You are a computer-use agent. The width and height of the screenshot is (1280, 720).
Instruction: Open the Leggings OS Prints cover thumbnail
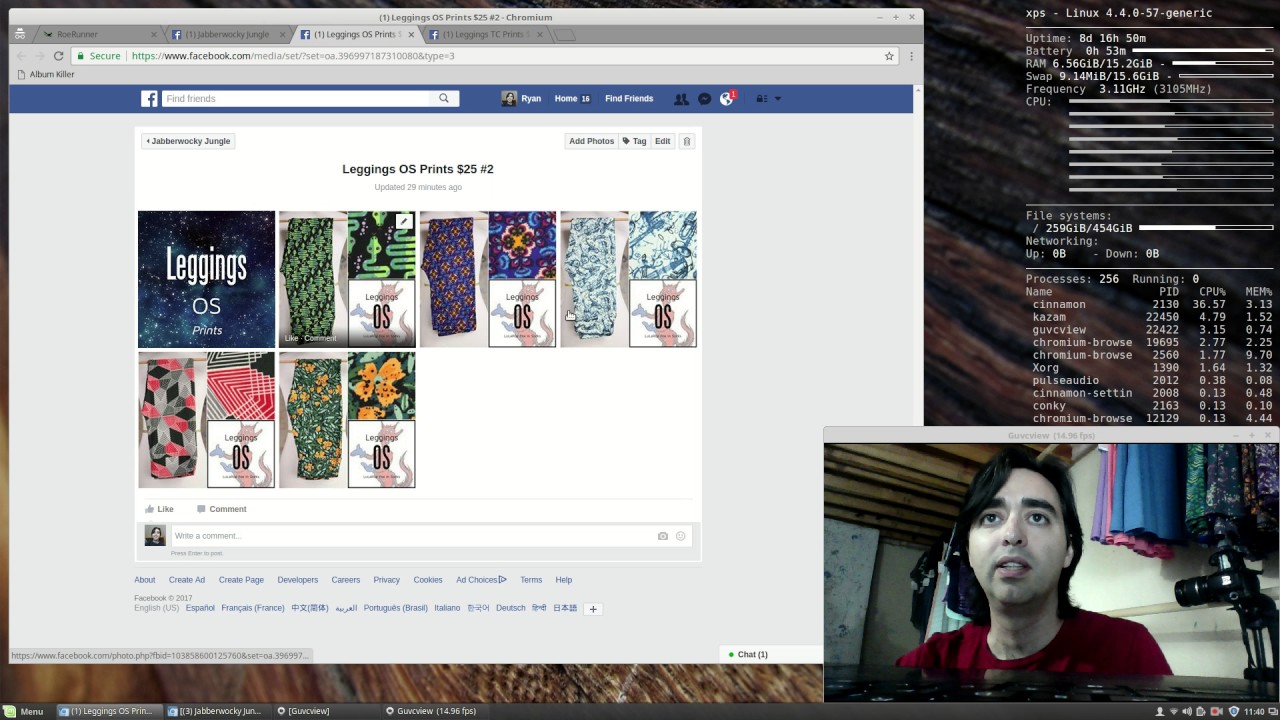coord(206,279)
